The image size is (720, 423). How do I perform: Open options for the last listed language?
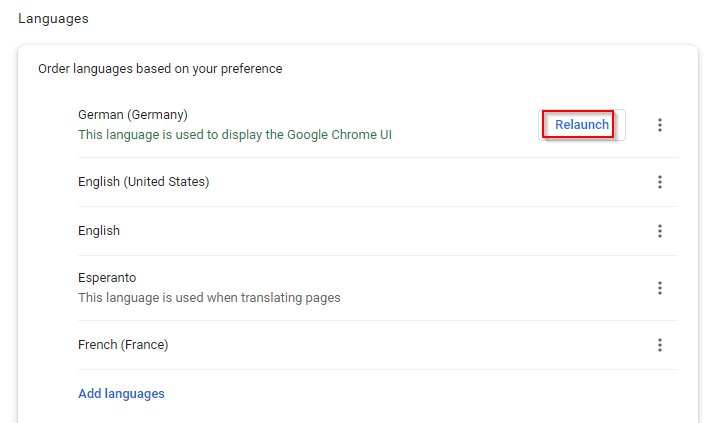click(x=660, y=345)
